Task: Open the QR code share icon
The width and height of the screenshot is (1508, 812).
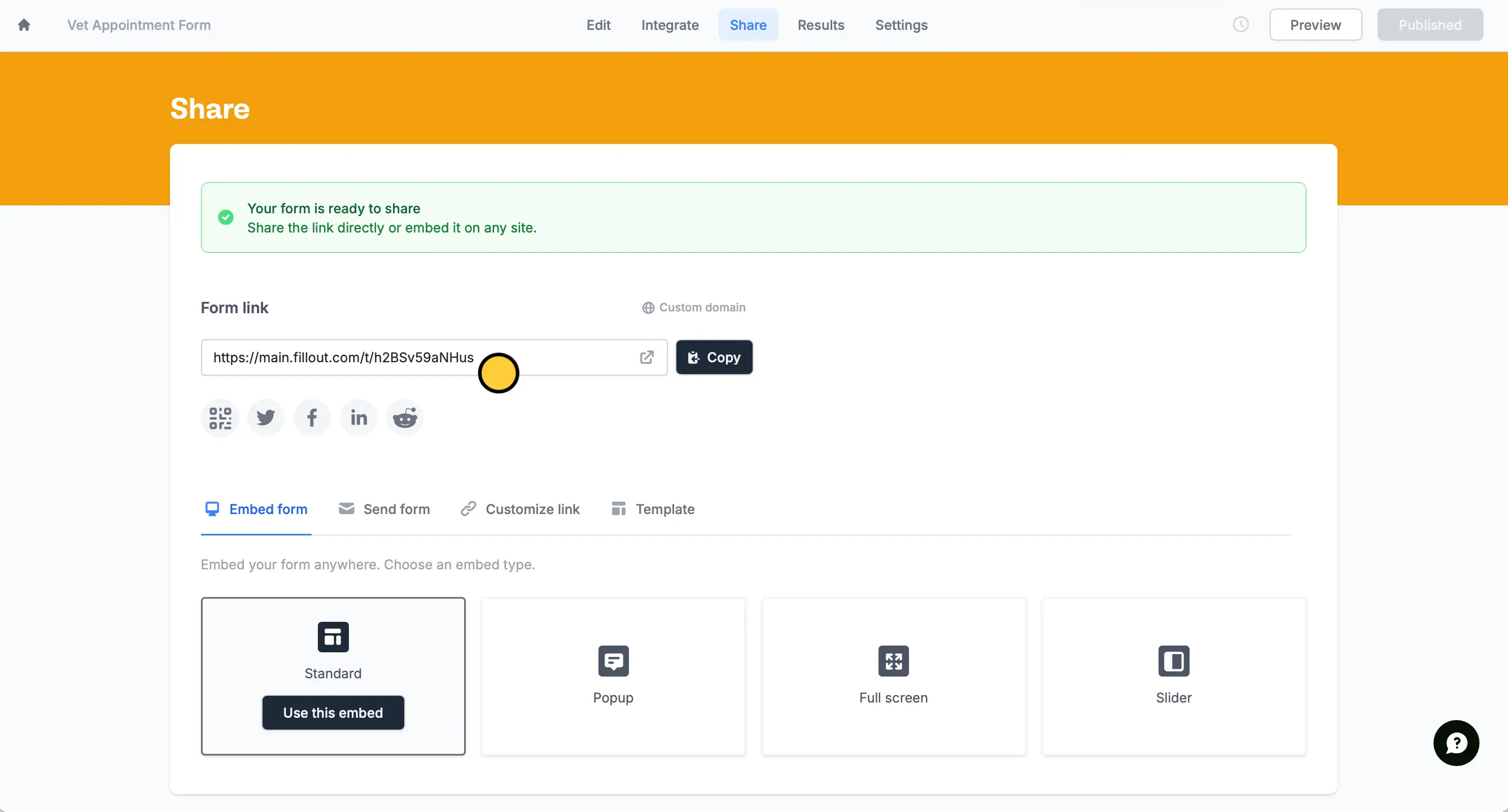Action: point(220,418)
